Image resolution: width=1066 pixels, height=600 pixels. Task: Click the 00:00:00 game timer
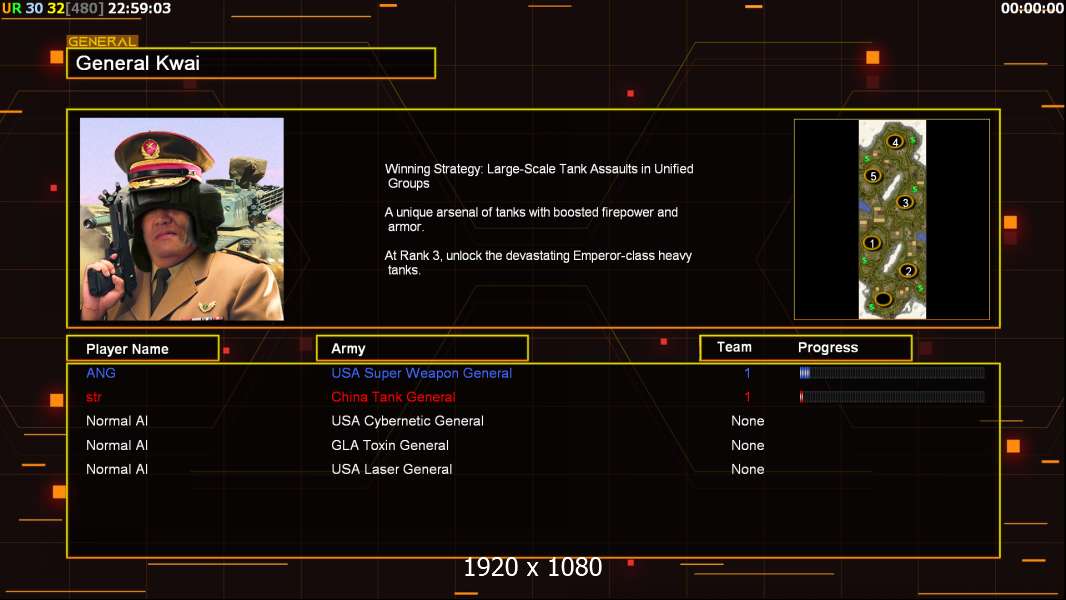(1032, 8)
